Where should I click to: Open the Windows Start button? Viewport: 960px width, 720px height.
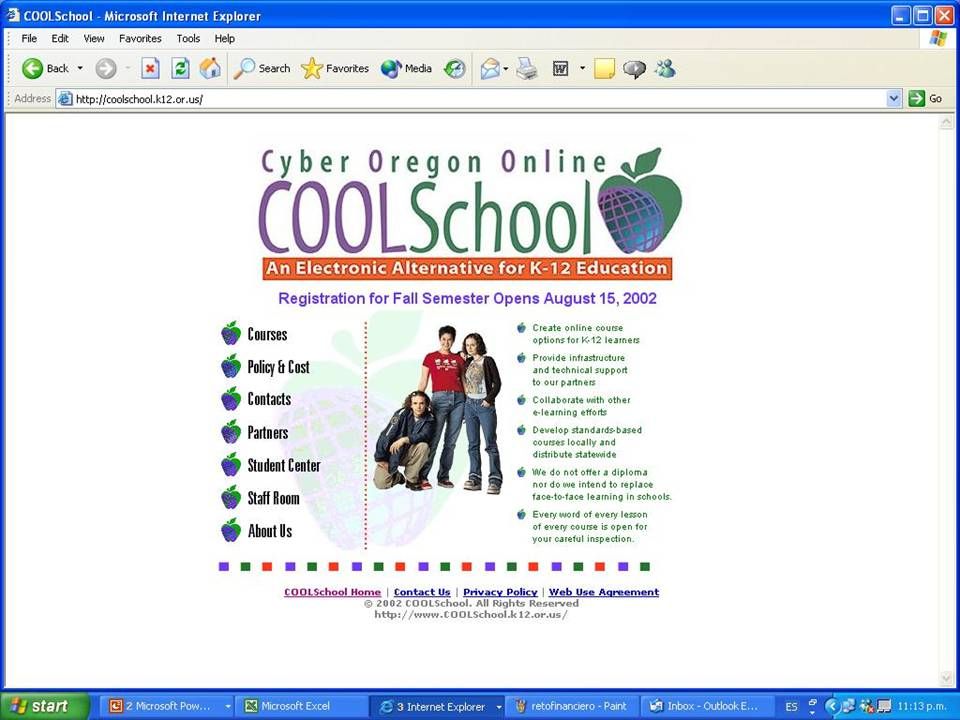pyautogui.click(x=43, y=707)
